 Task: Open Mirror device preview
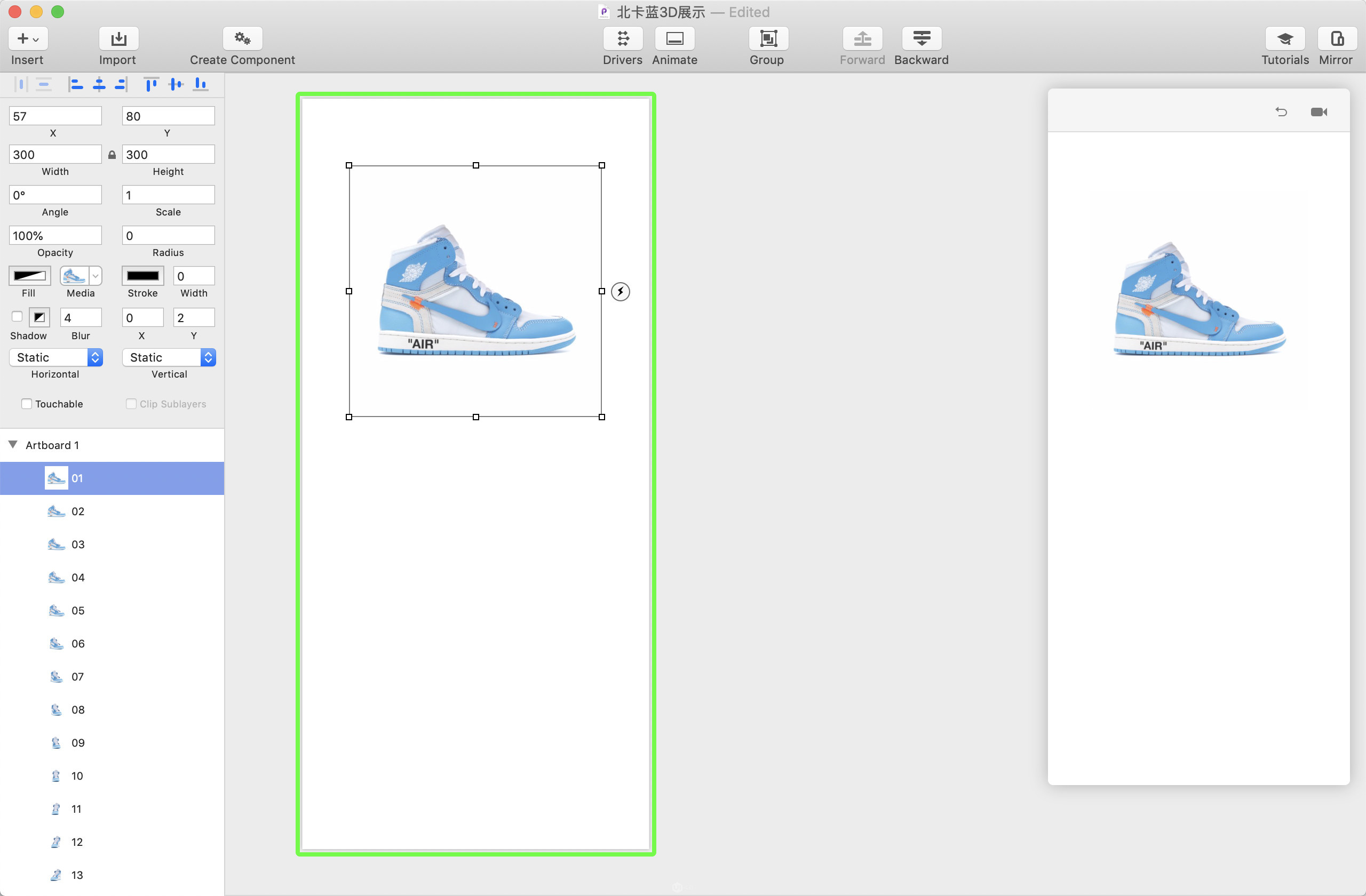pyautogui.click(x=1337, y=38)
